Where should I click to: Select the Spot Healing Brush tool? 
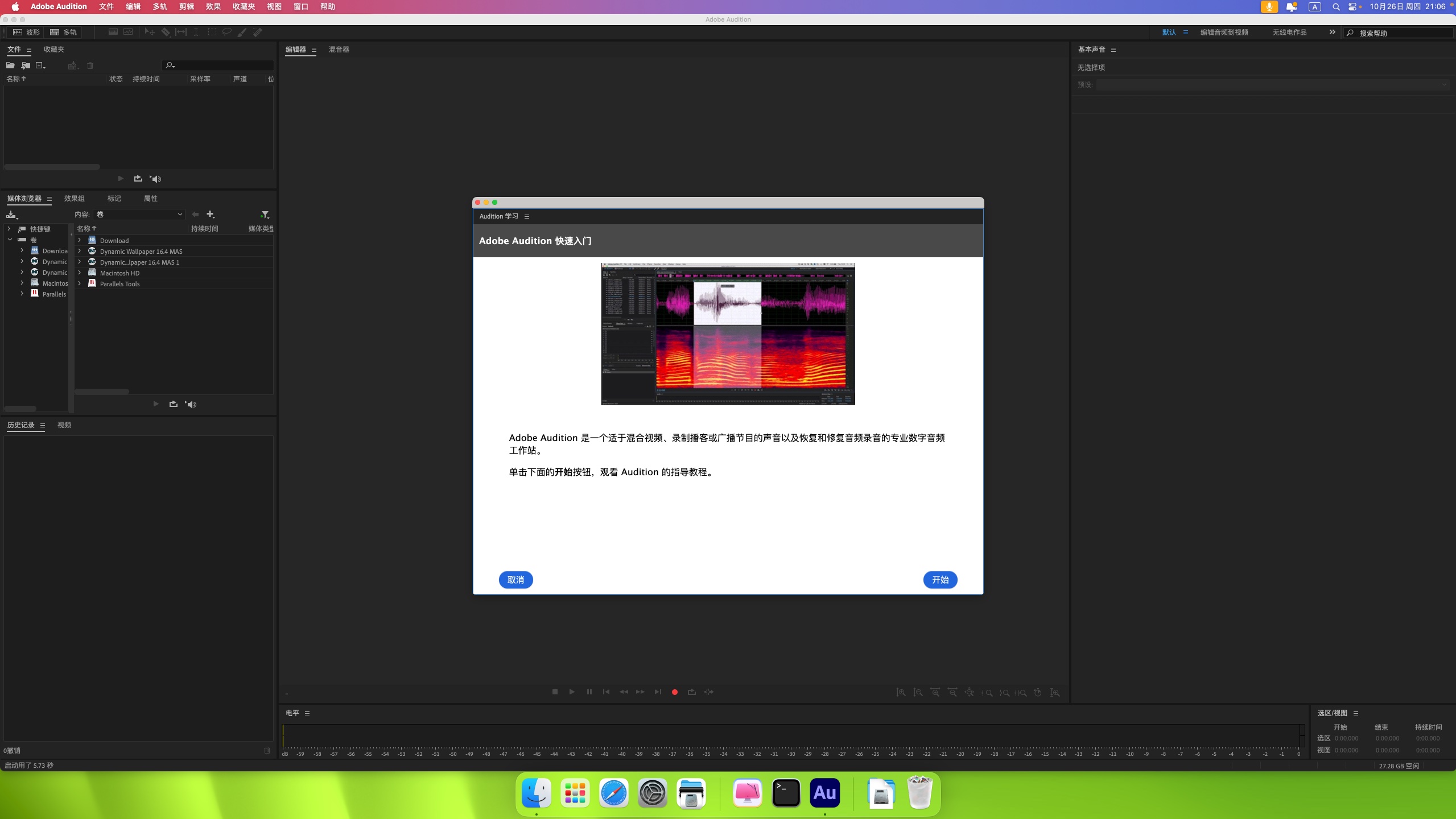point(258,32)
